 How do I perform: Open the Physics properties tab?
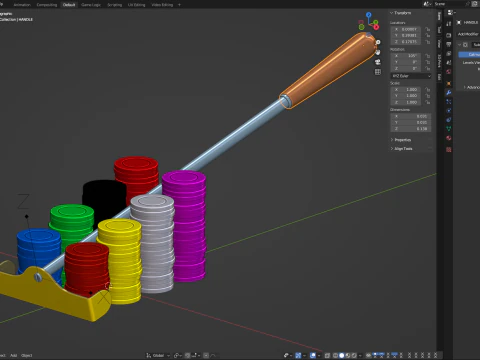tap(449, 111)
